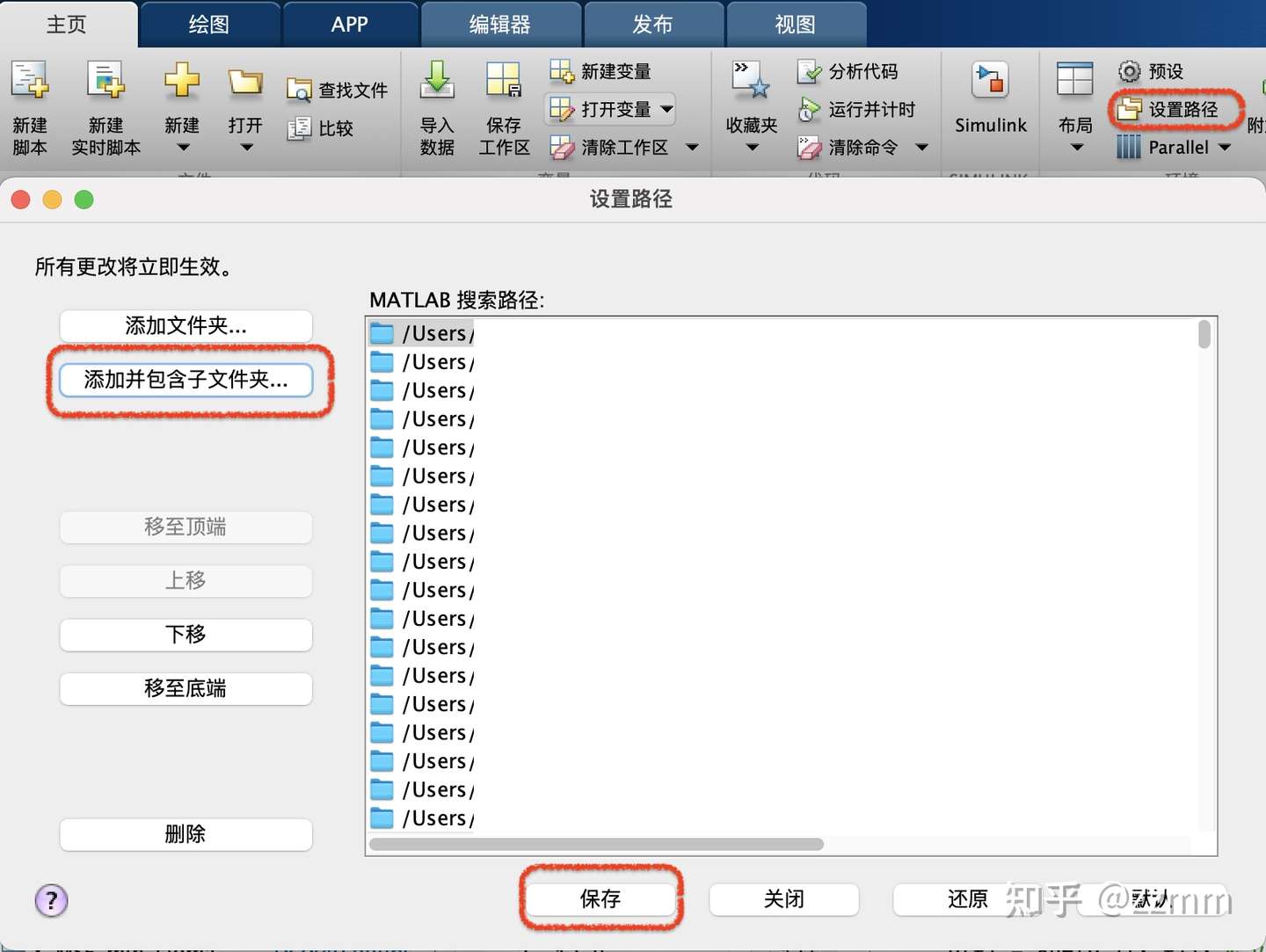Click the Clear Commands (清除命令) icon
This screenshot has height=952, width=1266.
point(809,147)
